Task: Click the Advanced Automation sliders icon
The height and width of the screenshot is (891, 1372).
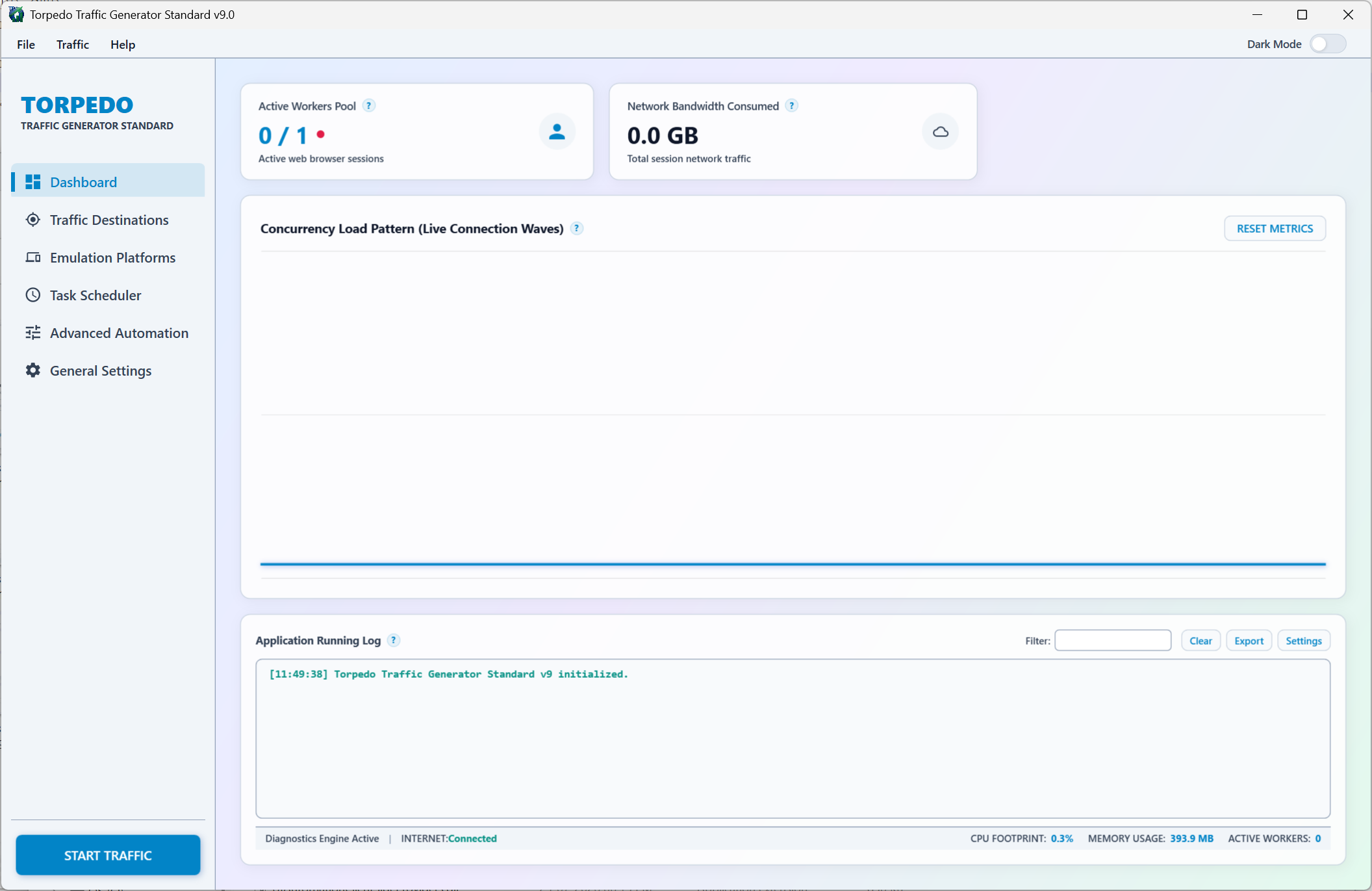Action: click(x=32, y=333)
